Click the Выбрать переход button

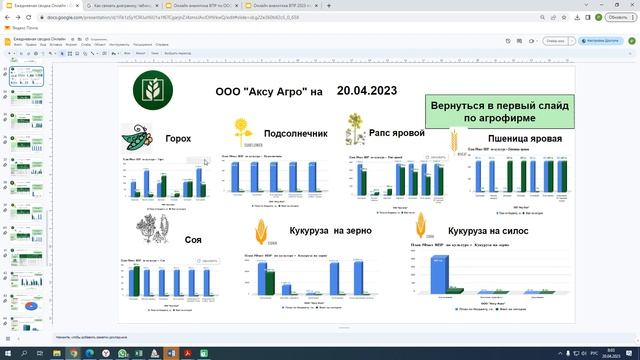pos(178,53)
